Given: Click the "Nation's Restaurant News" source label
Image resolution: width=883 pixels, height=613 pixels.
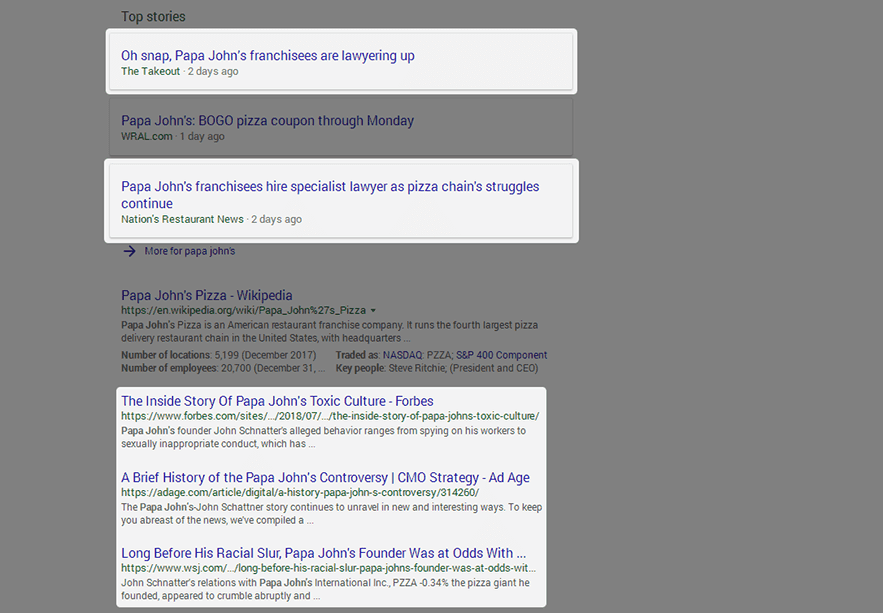Looking at the screenshot, I should click(x=182, y=220).
